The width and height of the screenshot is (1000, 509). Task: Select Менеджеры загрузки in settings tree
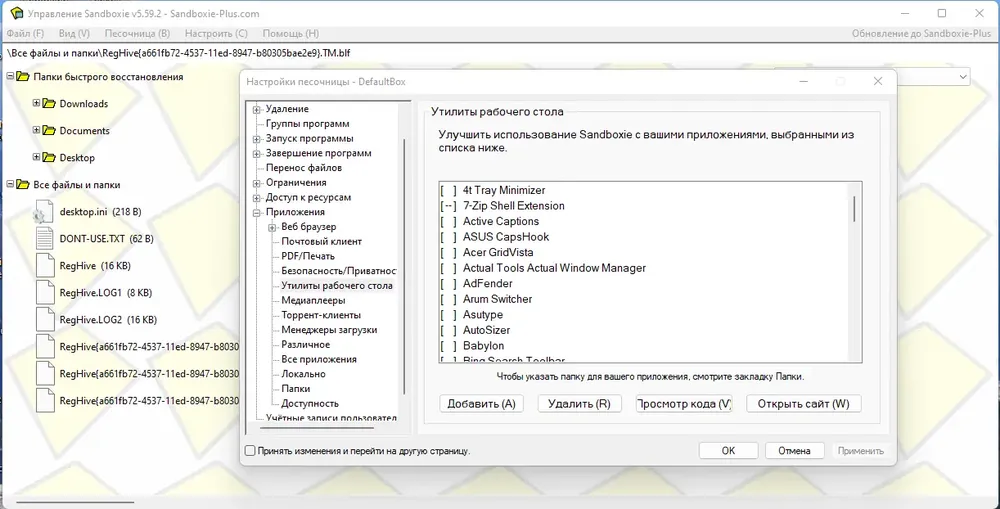[x=329, y=330]
